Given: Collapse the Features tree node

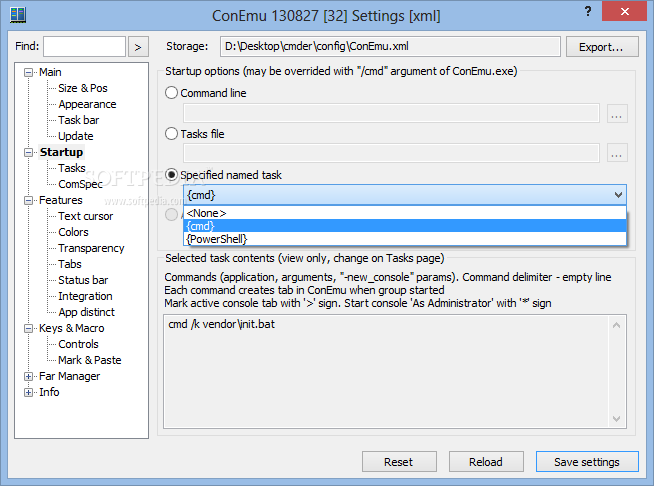Looking at the screenshot, I should click(28, 201).
